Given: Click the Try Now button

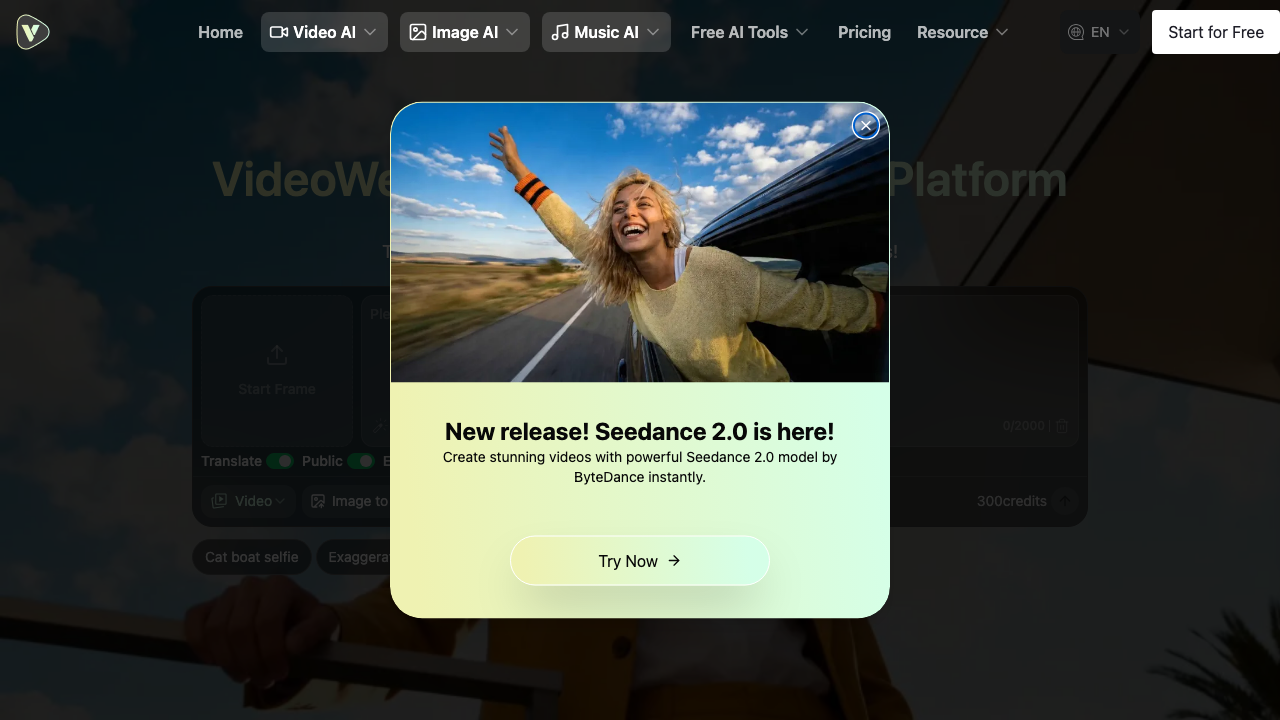Looking at the screenshot, I should pos(640,561).
